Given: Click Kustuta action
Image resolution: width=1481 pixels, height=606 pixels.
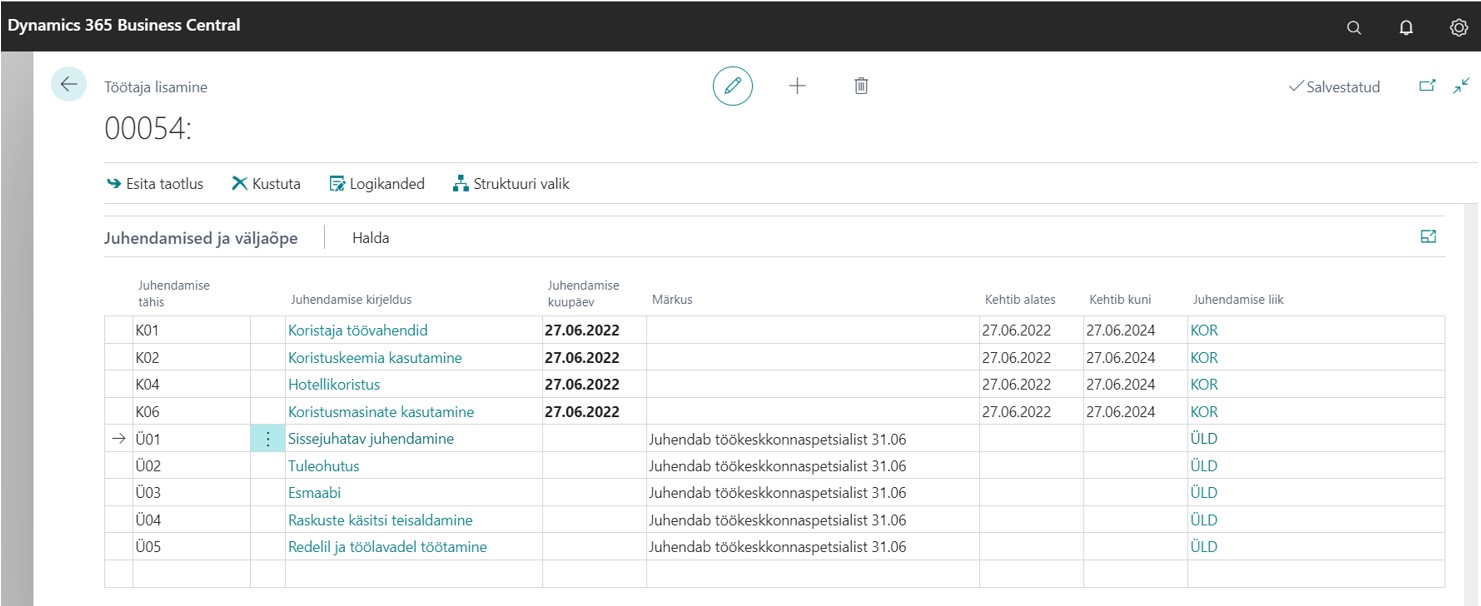Looking at the screenshot, I should pyautogui.click(x=266, y=184).
